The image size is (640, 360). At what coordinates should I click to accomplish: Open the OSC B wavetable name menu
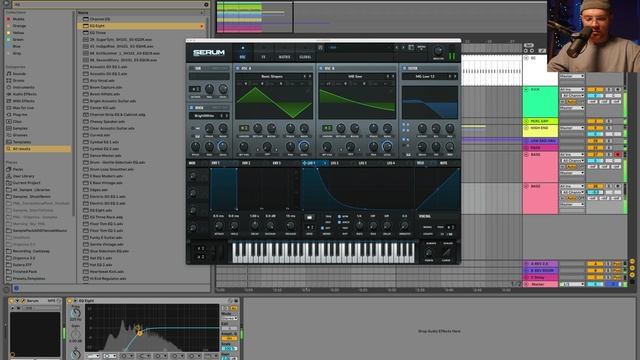[x=354, y=76]
